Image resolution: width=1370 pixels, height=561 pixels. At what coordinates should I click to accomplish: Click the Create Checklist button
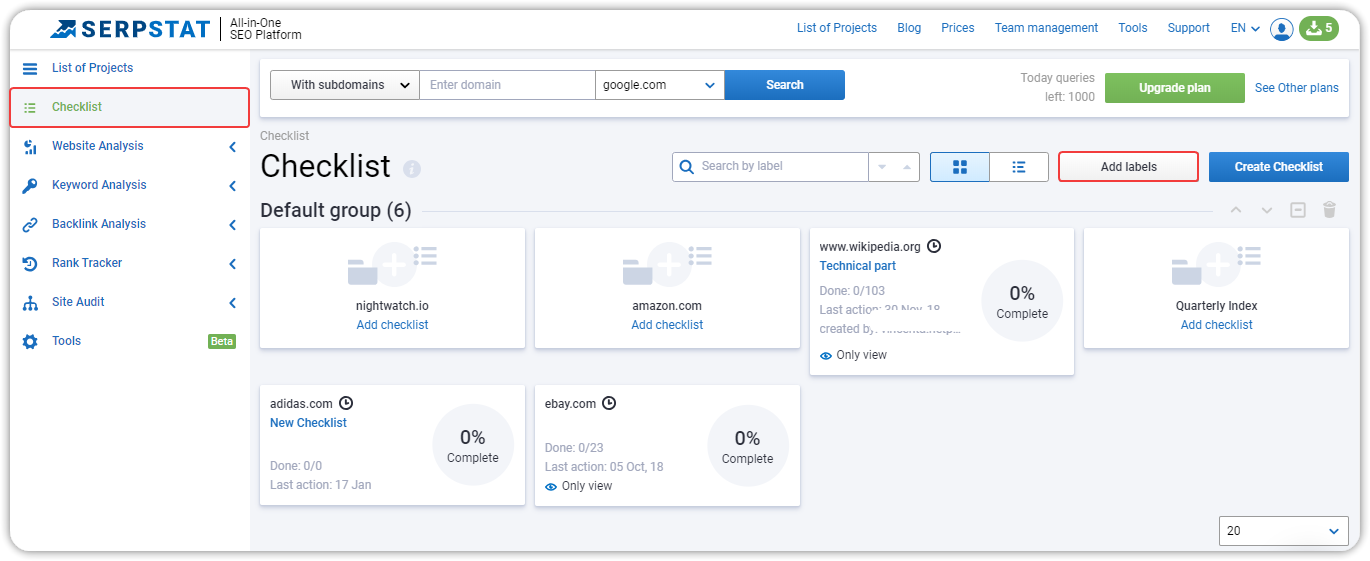[x=1279, y=167]
